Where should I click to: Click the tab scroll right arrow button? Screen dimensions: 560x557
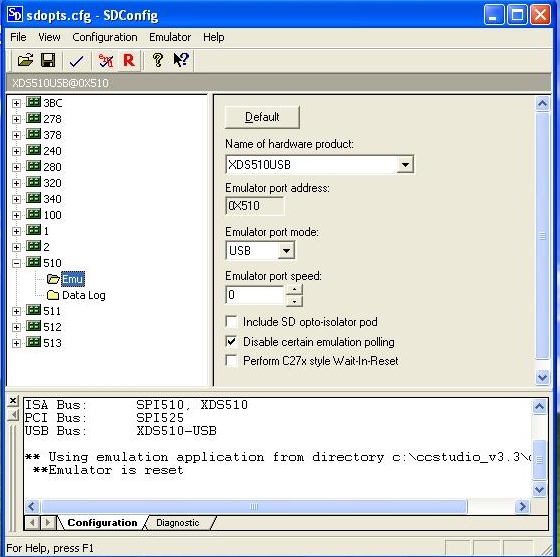click(48, 523)
